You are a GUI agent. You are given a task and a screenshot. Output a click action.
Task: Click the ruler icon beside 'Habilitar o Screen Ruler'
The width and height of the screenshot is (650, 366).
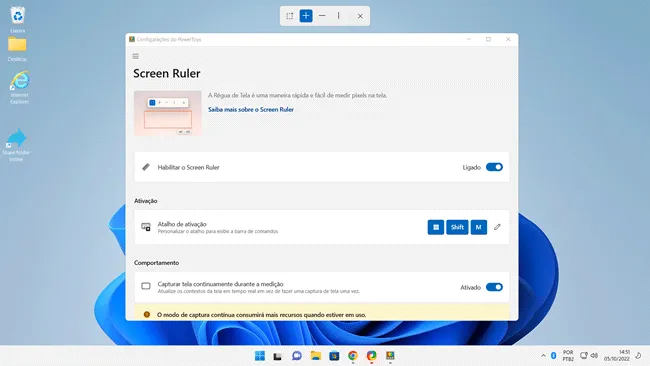pos(146,167)
